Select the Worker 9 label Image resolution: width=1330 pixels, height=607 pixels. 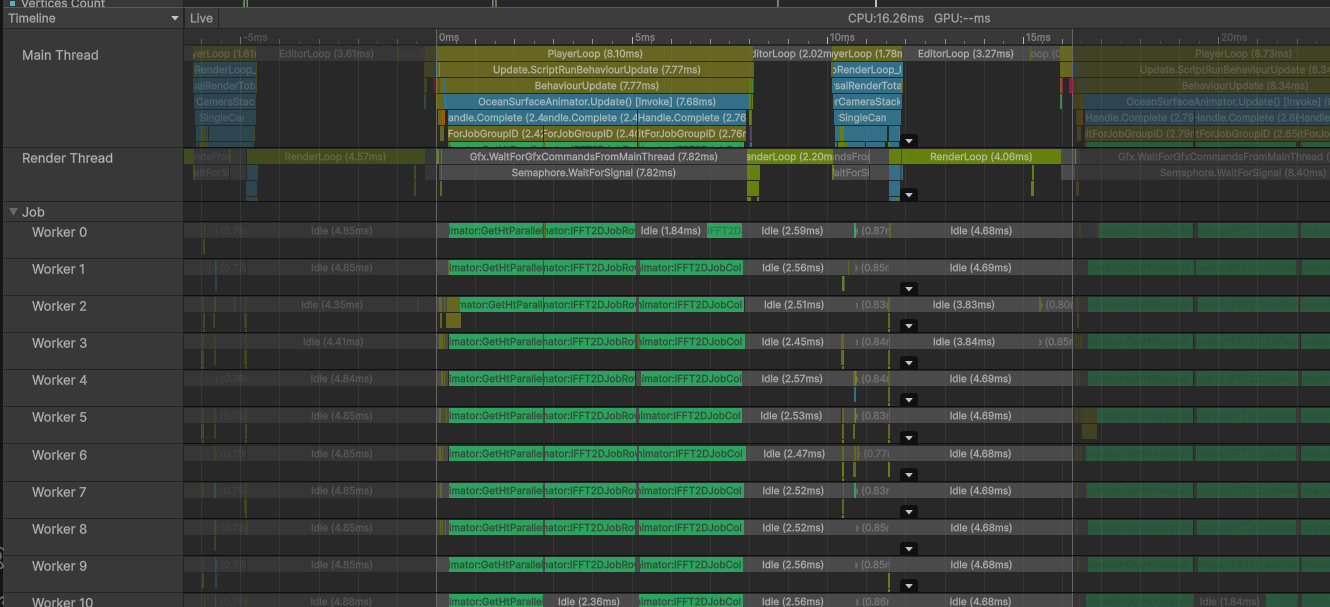pyautogui.click(x=59, y=566)
